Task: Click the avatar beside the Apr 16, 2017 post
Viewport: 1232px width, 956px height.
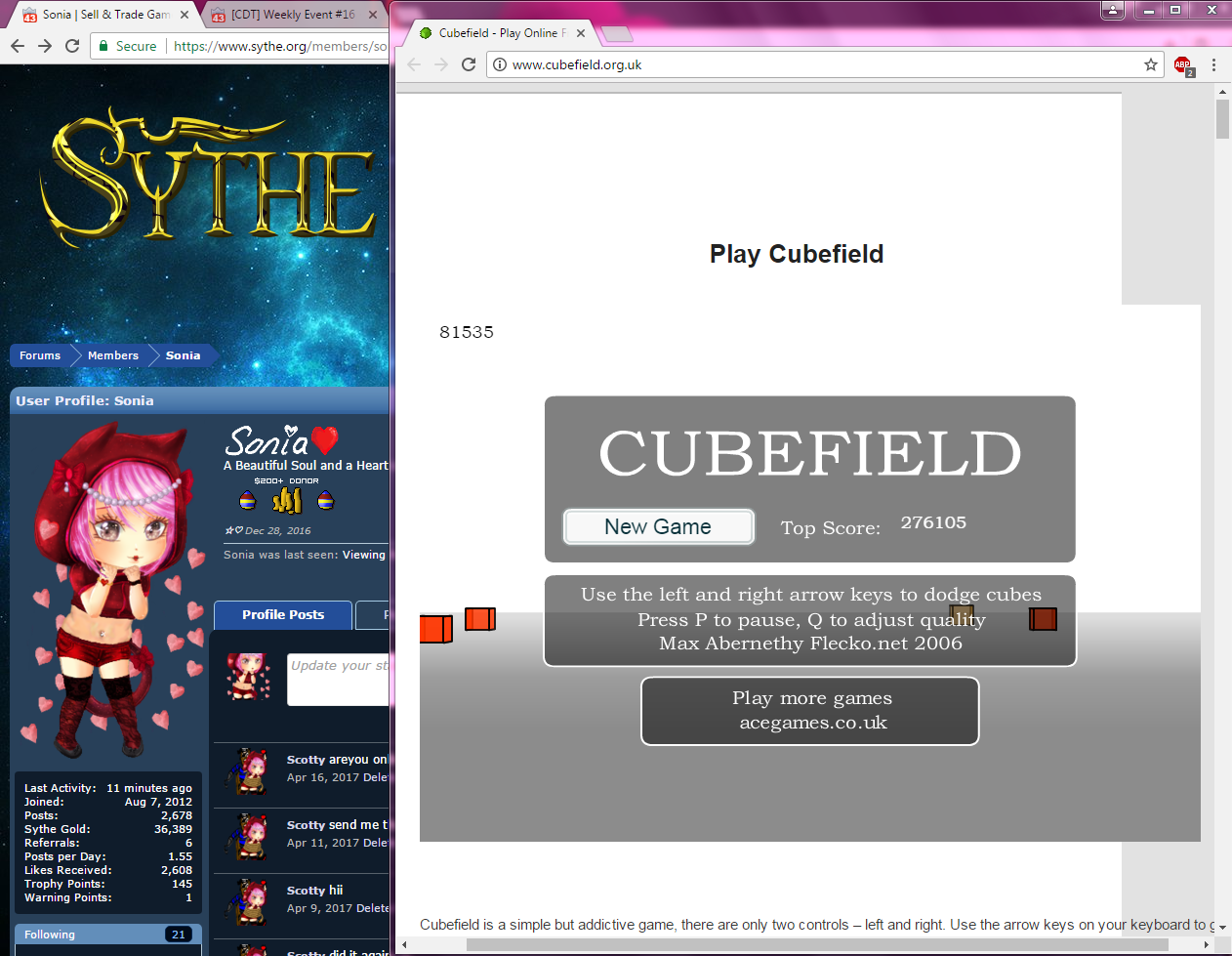Action: 248,771
